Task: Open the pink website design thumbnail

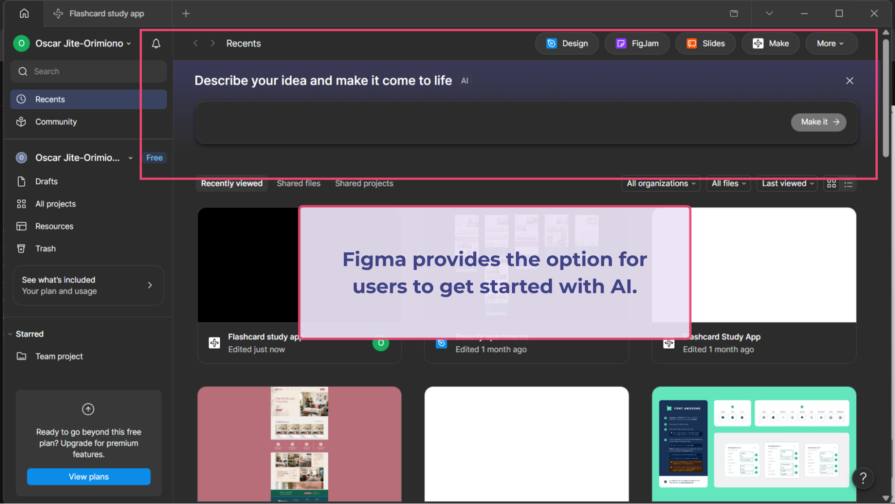Action: 299,444
